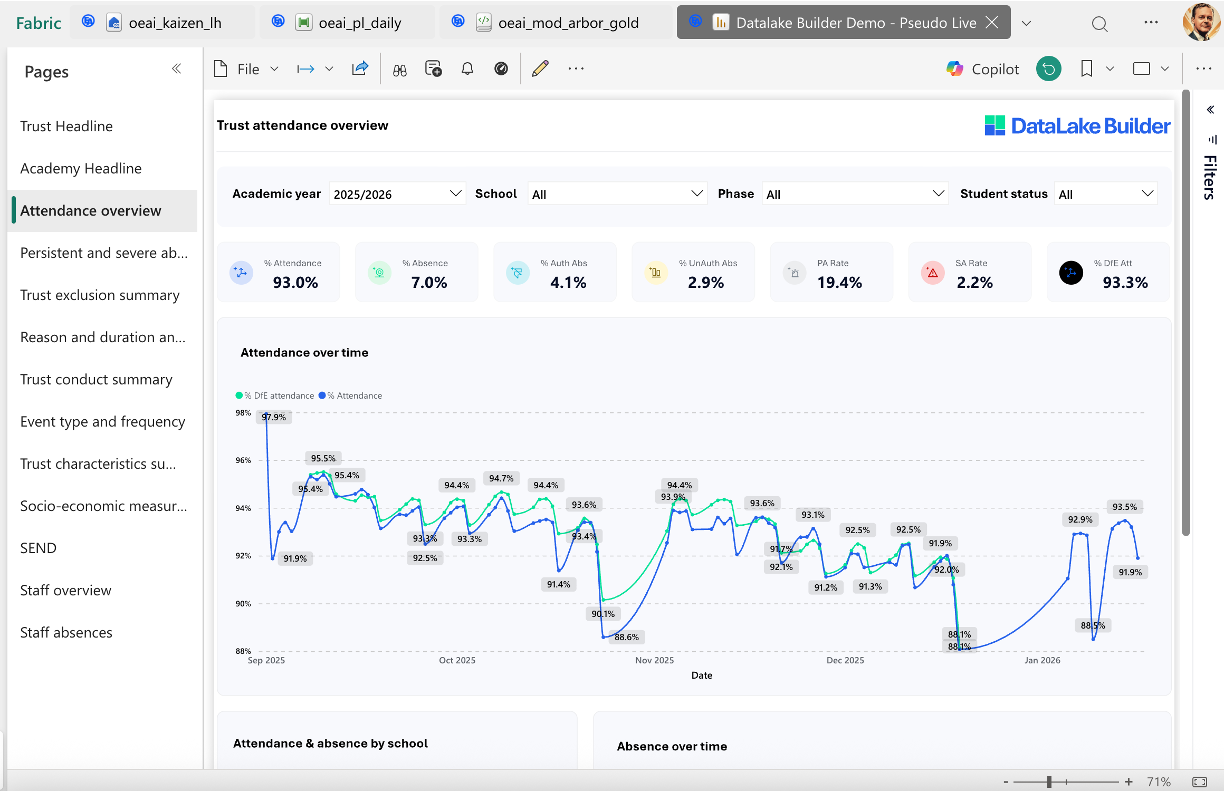Launch Copilot from the toolbar
Image resolution: width=1224 pixels, height=792 pixels.
981,68
